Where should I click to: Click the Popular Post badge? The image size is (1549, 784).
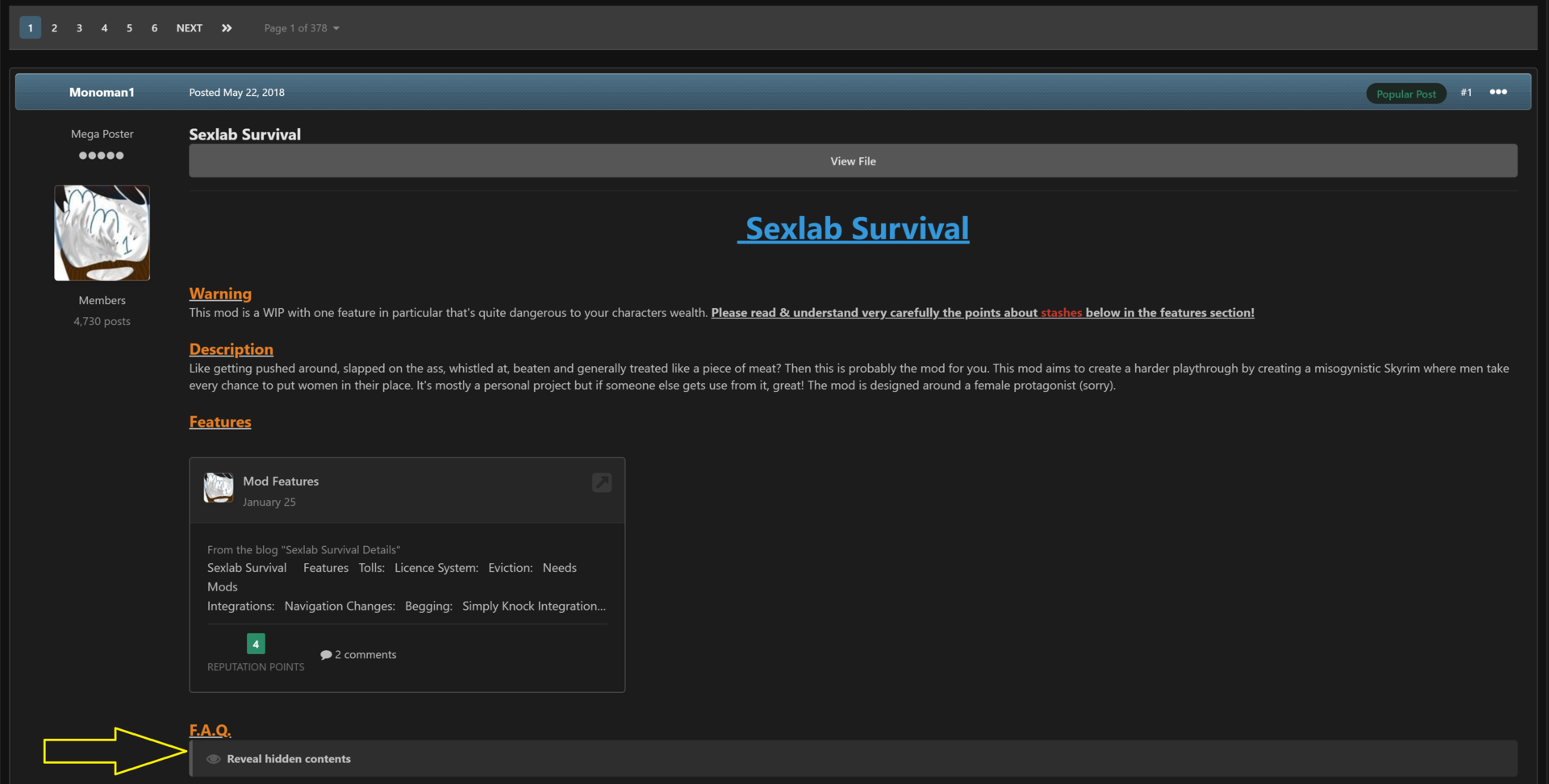tap(1406, 94)
